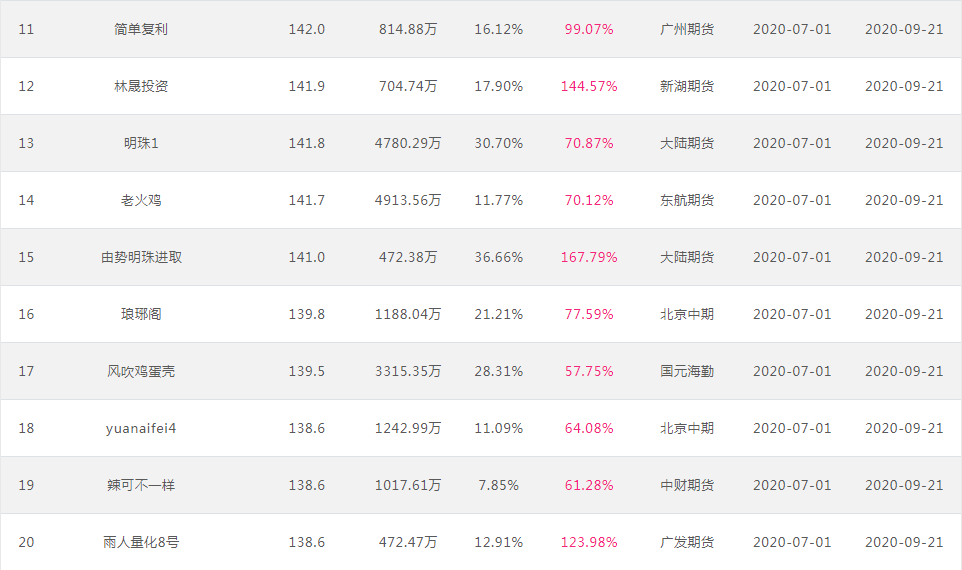Click the 4913.56万 equity value
Viewport: 962px width, 570px height.
[x=407, y=200]
